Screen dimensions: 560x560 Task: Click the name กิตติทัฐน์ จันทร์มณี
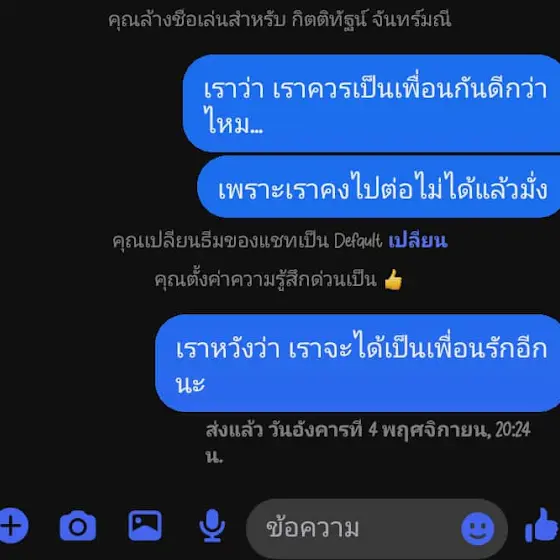click(371, 19)
